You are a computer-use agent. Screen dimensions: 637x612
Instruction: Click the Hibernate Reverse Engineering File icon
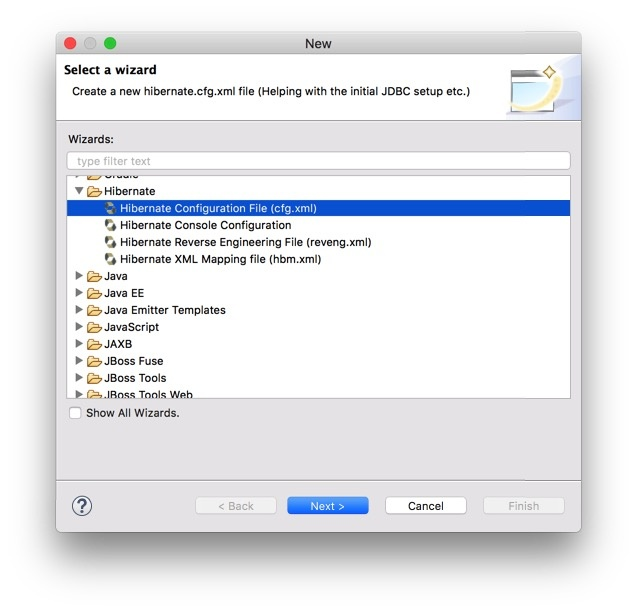point(110,242)
